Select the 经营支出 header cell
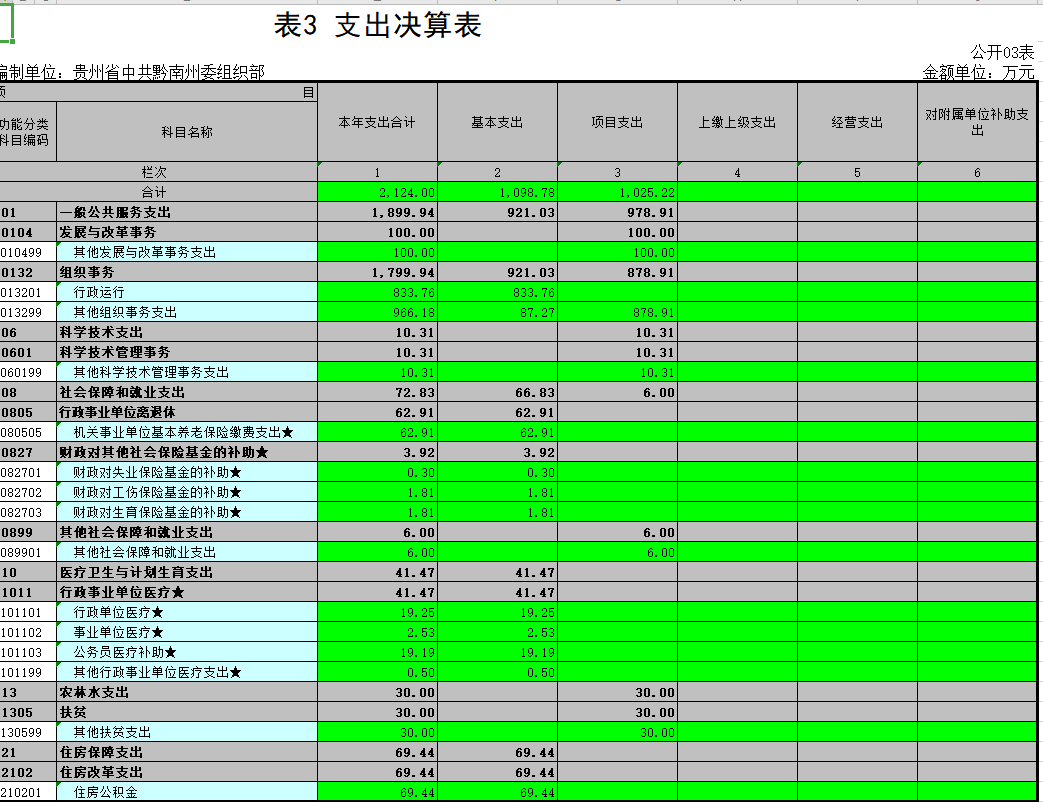Screen dimensions: 1043x802 pyautogui.click(x=857, y=122)
